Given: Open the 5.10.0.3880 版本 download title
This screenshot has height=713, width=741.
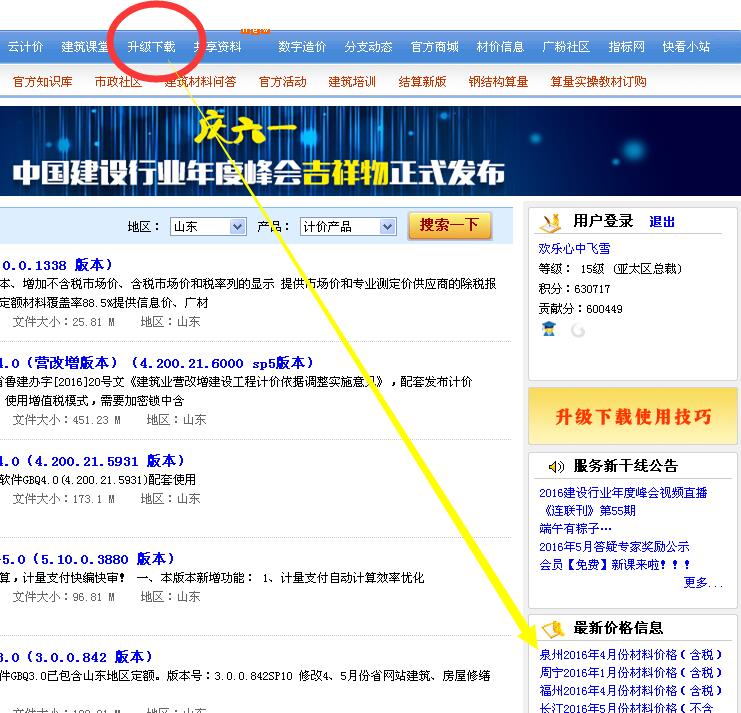Looking at the screenshot, I should click(x=87, y=559).
